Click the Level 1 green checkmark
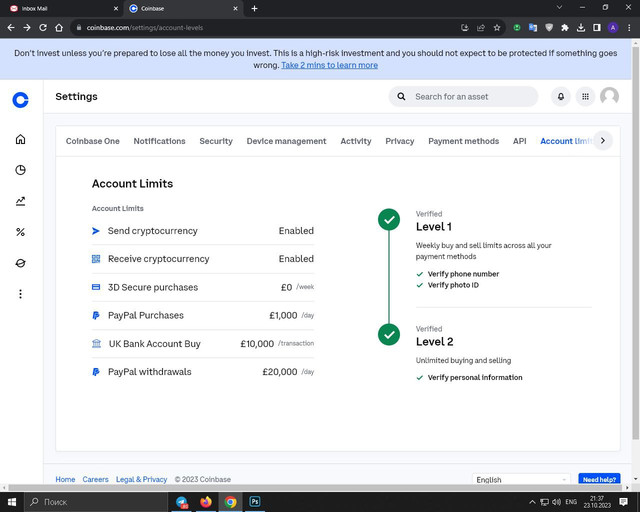640x512 pixels. click(x=389, y=220)
